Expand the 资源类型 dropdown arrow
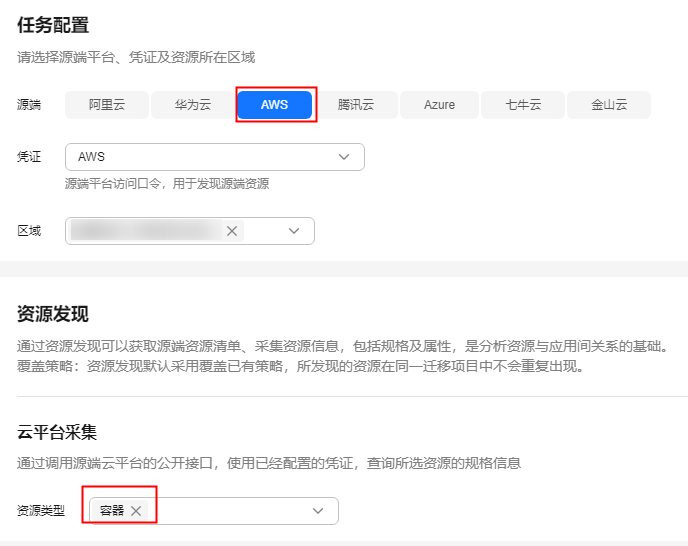Screen dimensions: 688x546 click(318, 511)
